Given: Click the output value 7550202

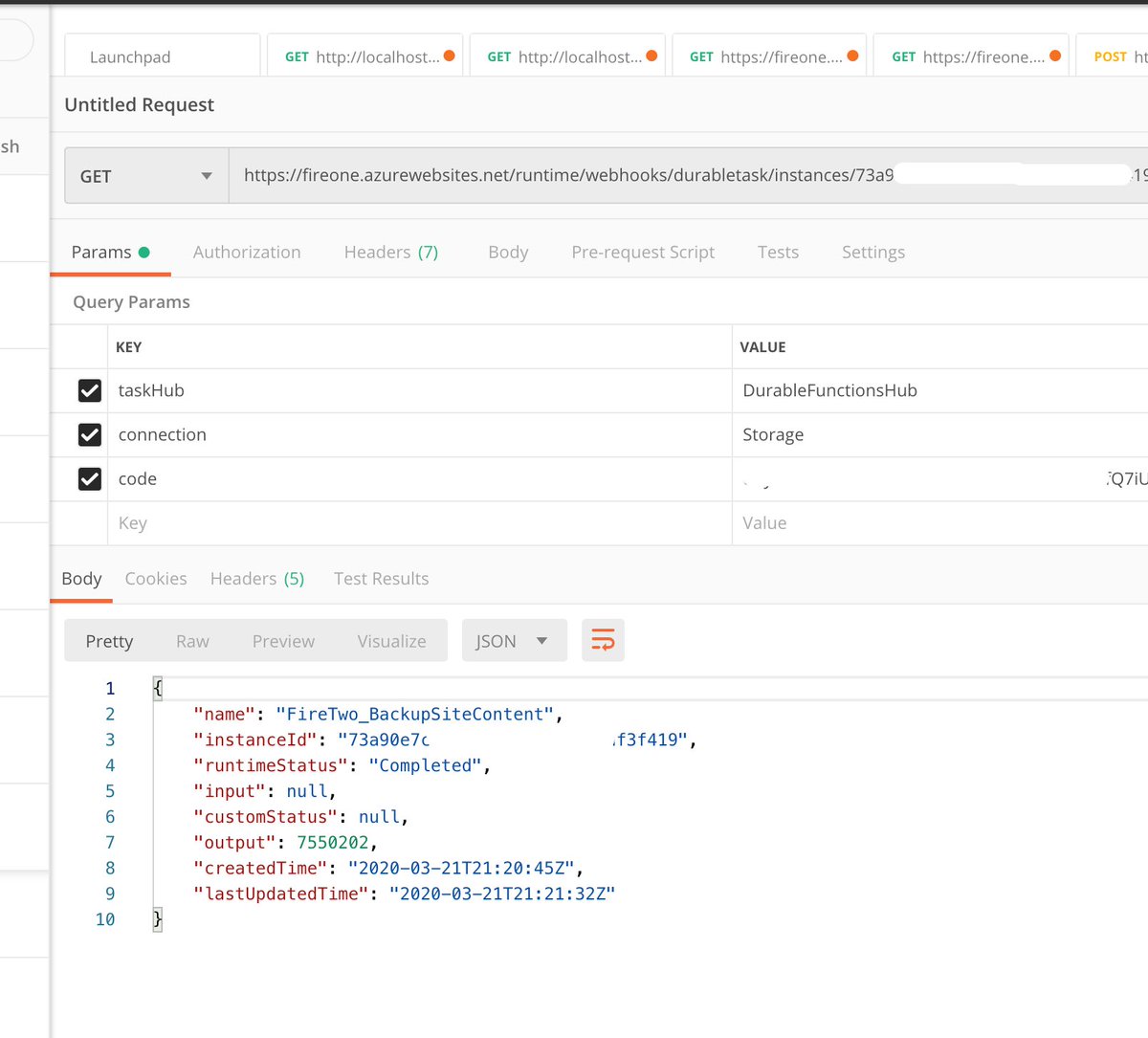Looking at the screenshot, I should (333, 843).
